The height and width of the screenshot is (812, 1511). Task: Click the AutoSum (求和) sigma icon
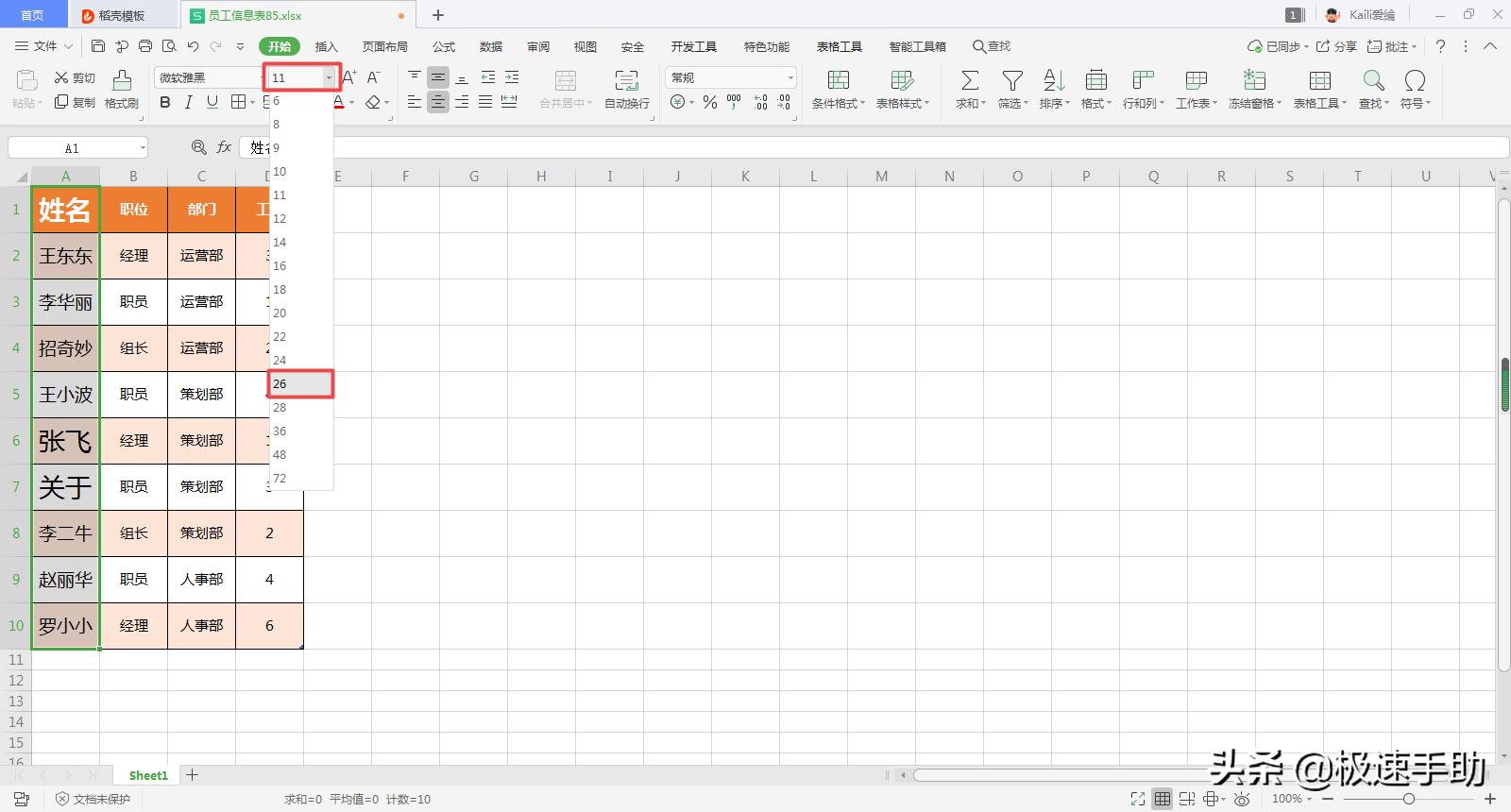point(969,81)
